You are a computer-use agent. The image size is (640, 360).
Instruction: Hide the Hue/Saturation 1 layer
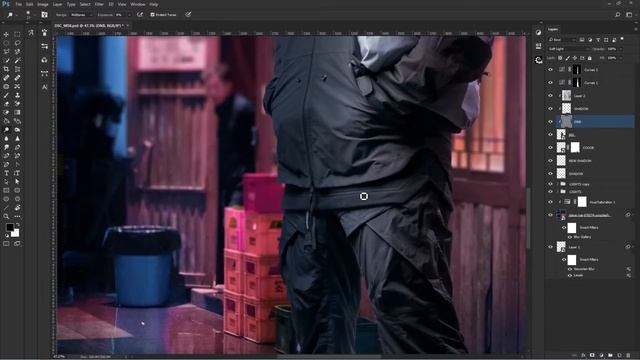pyautogui.click(x=550, y=202)
